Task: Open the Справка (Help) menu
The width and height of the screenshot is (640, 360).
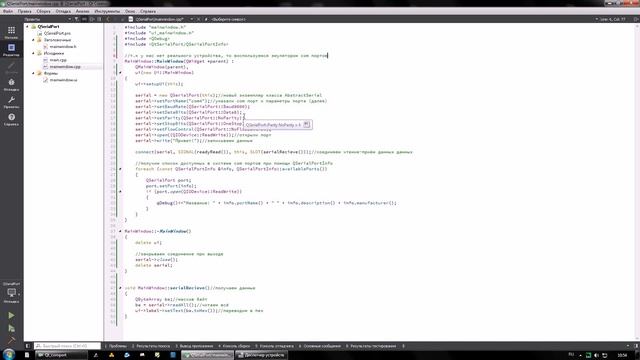Action: pos(148,11)
